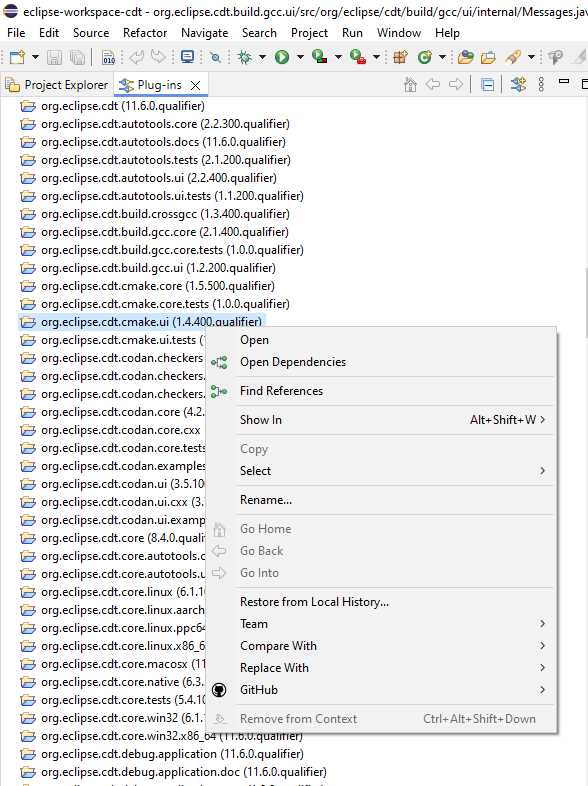Click the green Run button icon

[x=282, y=57]
